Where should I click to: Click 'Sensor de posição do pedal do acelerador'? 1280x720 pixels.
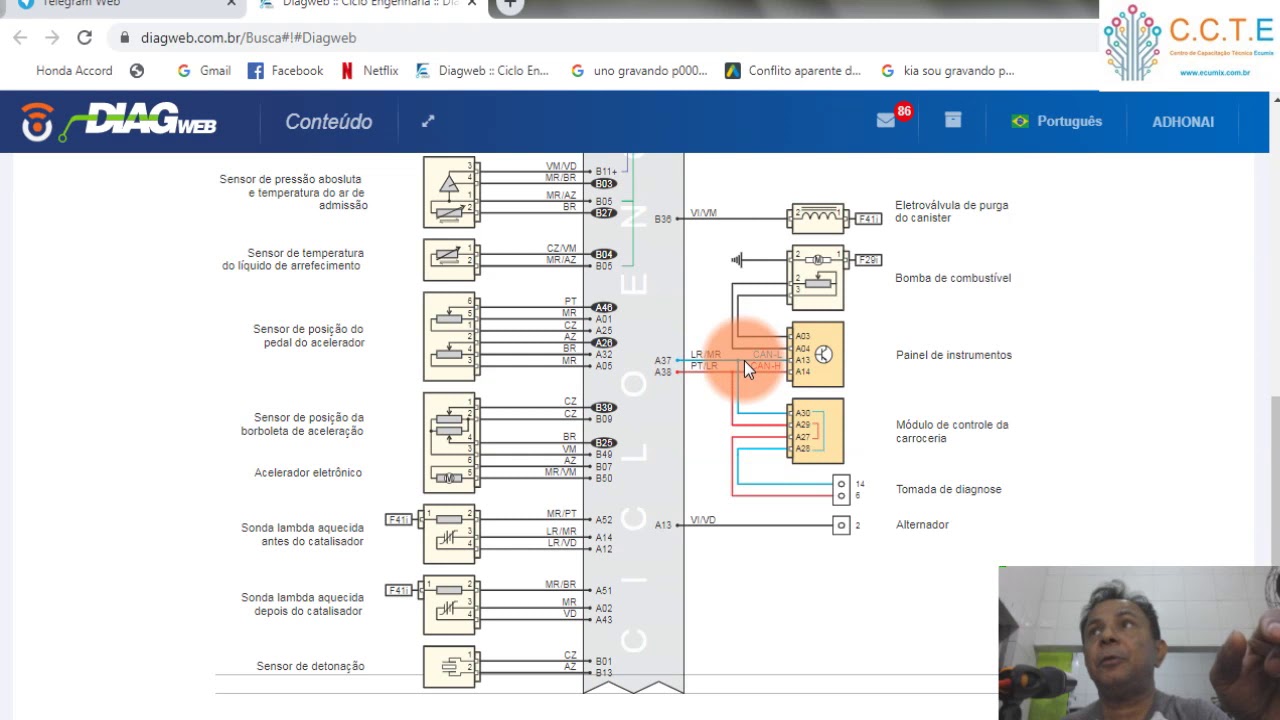309,336
